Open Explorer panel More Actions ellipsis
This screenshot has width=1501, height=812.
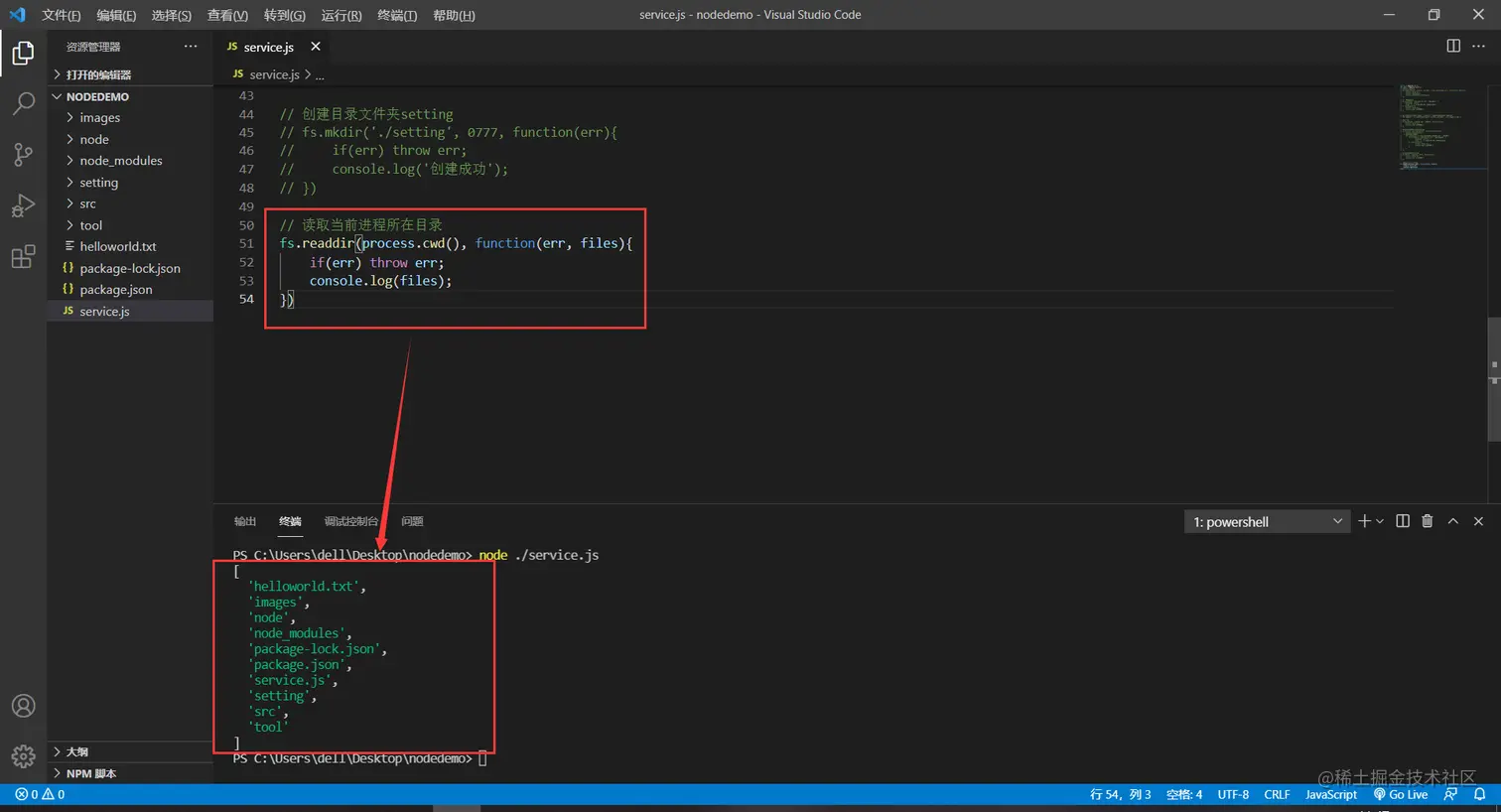(191, 47)
